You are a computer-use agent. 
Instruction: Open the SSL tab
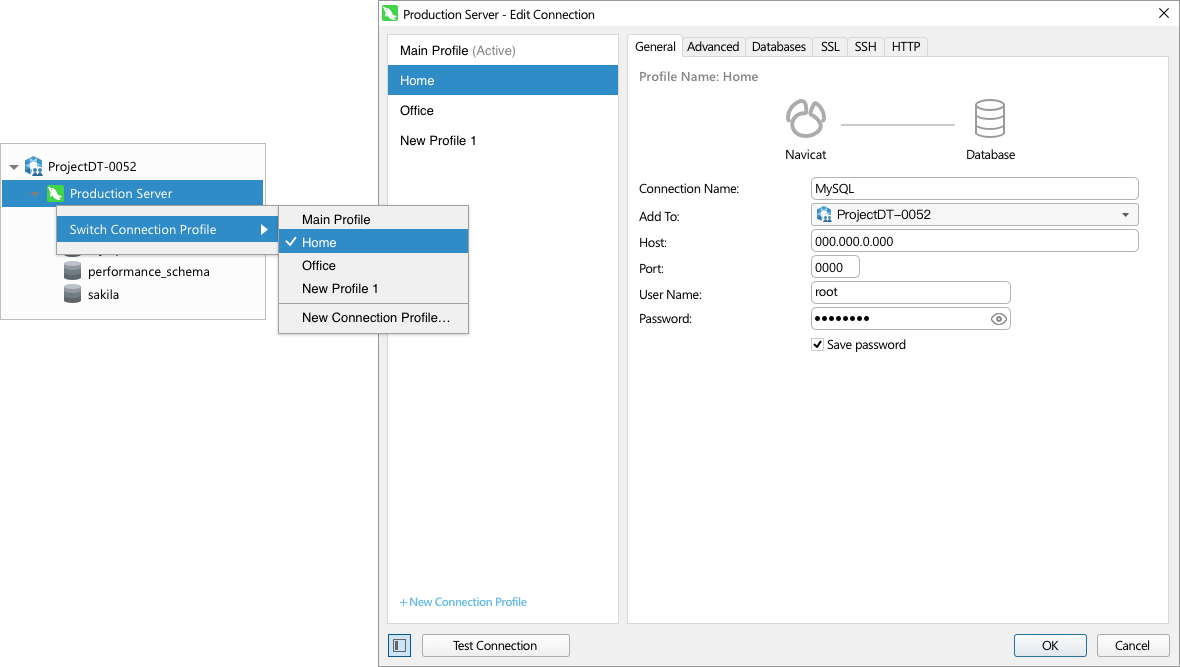(830, 47)
